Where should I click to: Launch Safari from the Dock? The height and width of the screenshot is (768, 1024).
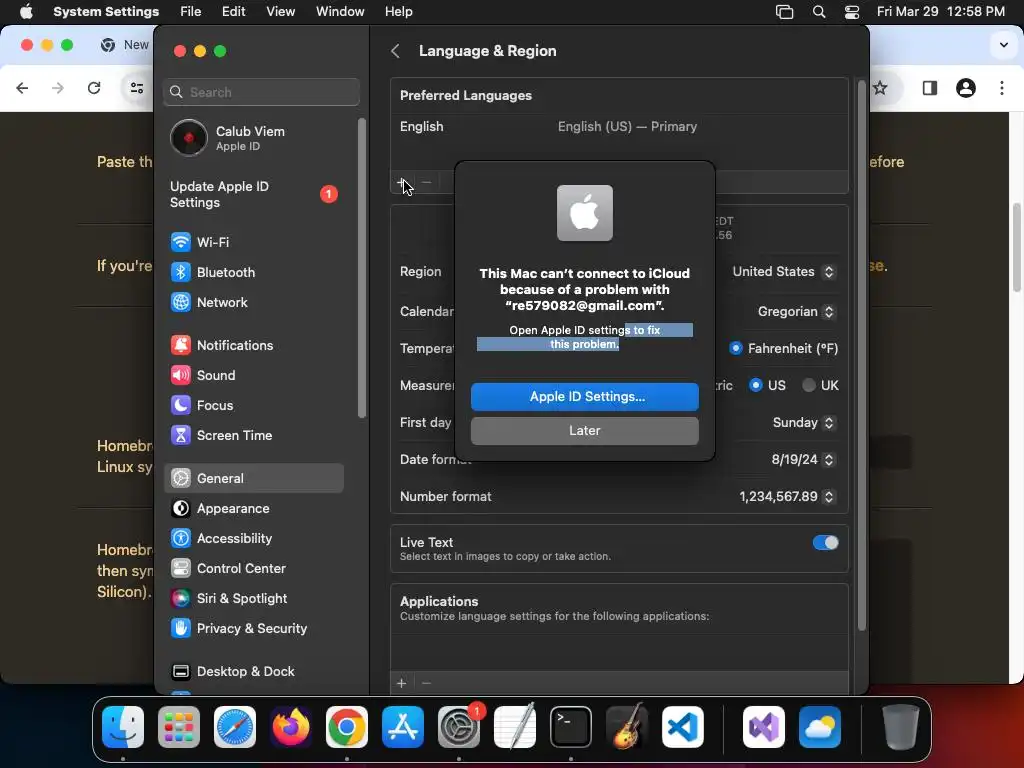(x=235, y=727)
